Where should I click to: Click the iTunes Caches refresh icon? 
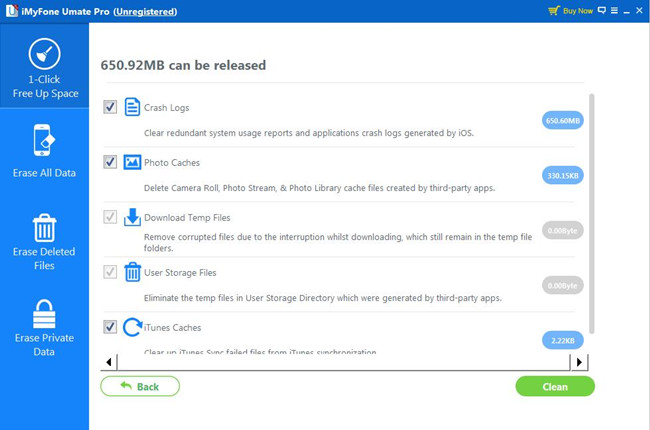[133, 327]
